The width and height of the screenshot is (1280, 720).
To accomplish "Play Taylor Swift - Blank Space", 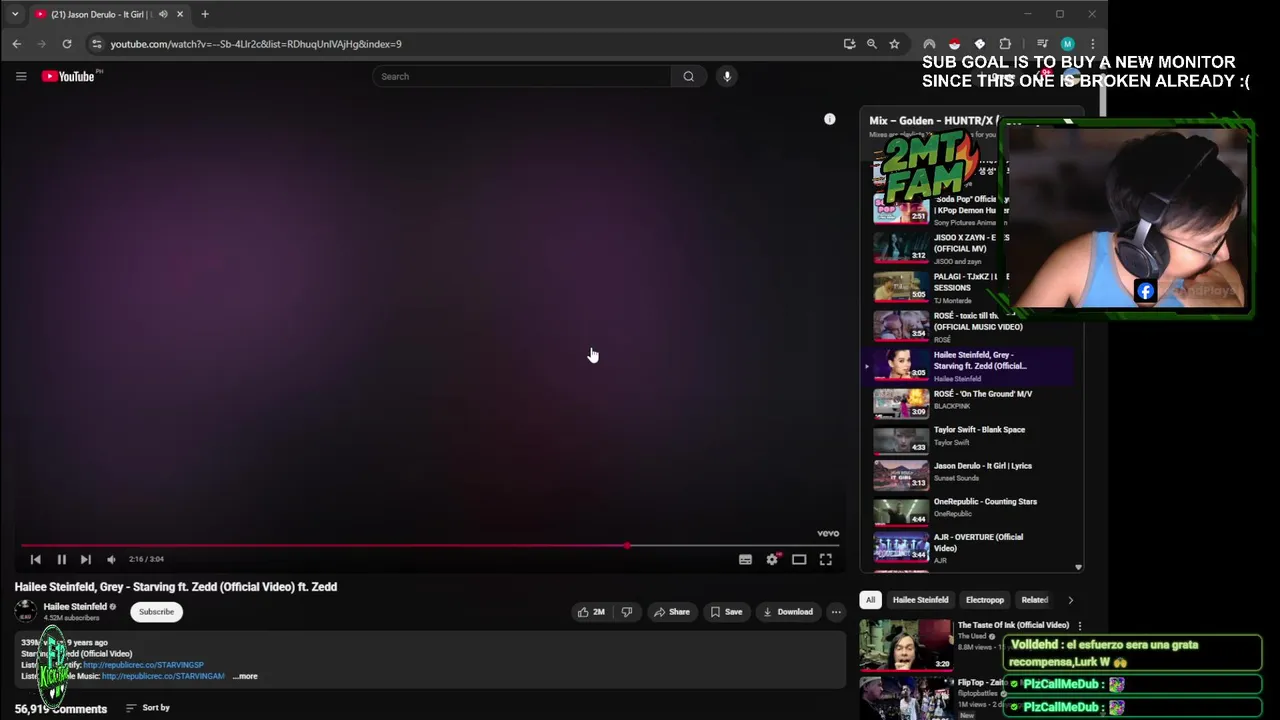I will (x=966, y=438).
